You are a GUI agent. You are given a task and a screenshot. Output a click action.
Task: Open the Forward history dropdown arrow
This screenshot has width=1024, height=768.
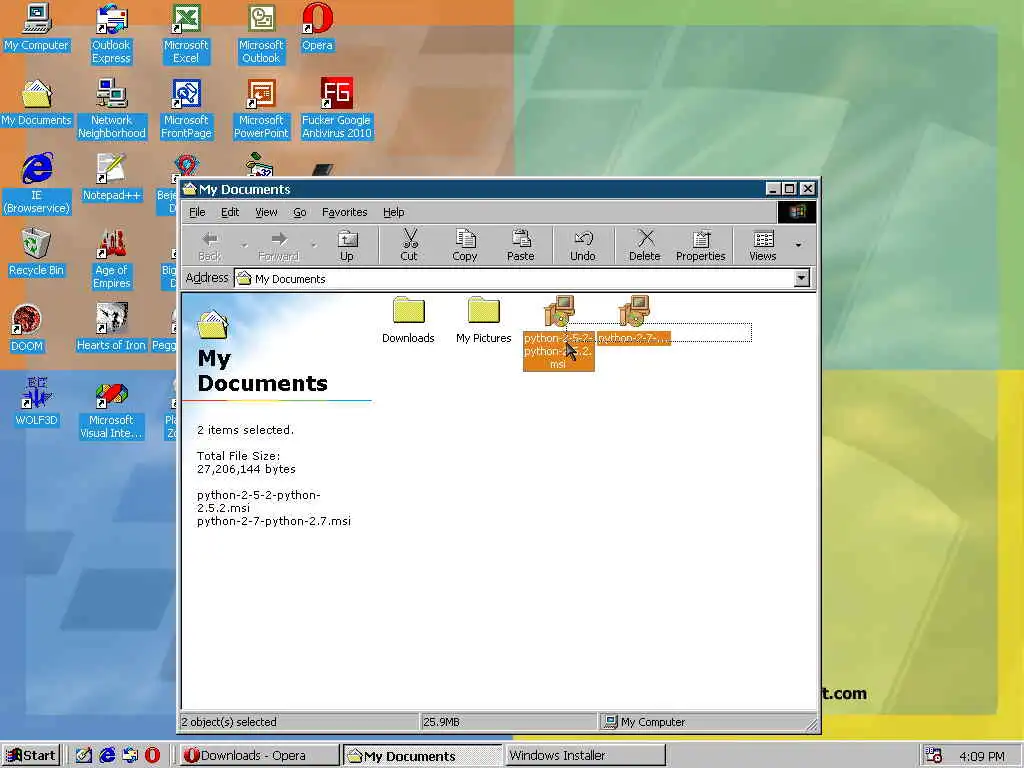click(x=313, y=246)
